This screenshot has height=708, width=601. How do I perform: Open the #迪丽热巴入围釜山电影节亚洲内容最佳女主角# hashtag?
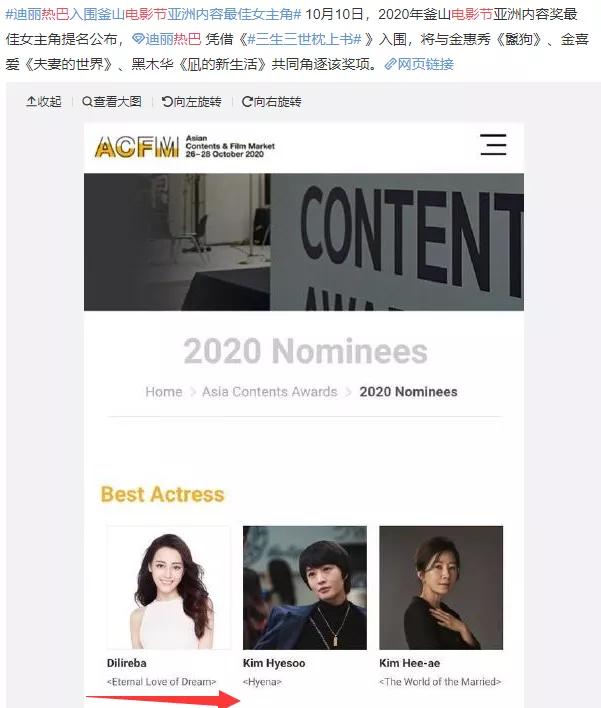[153, 14]
